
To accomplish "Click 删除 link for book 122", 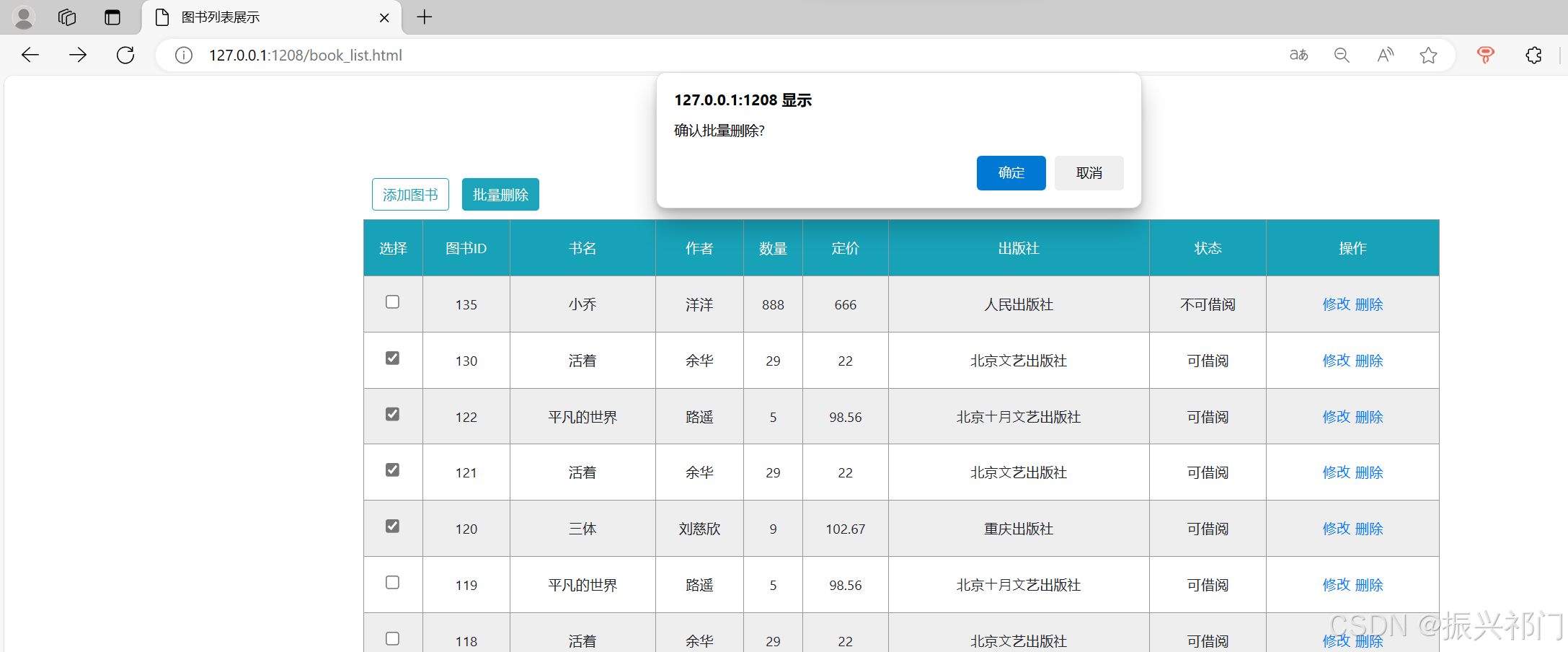I will [1369, 417].
